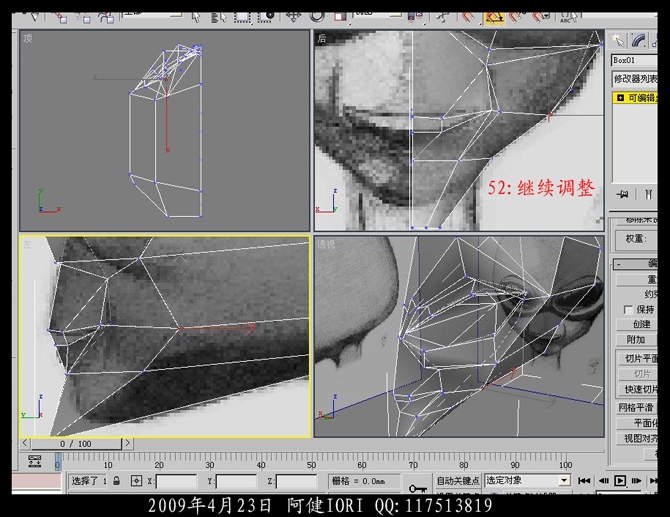Choose rectangular selection region tool

242,17
